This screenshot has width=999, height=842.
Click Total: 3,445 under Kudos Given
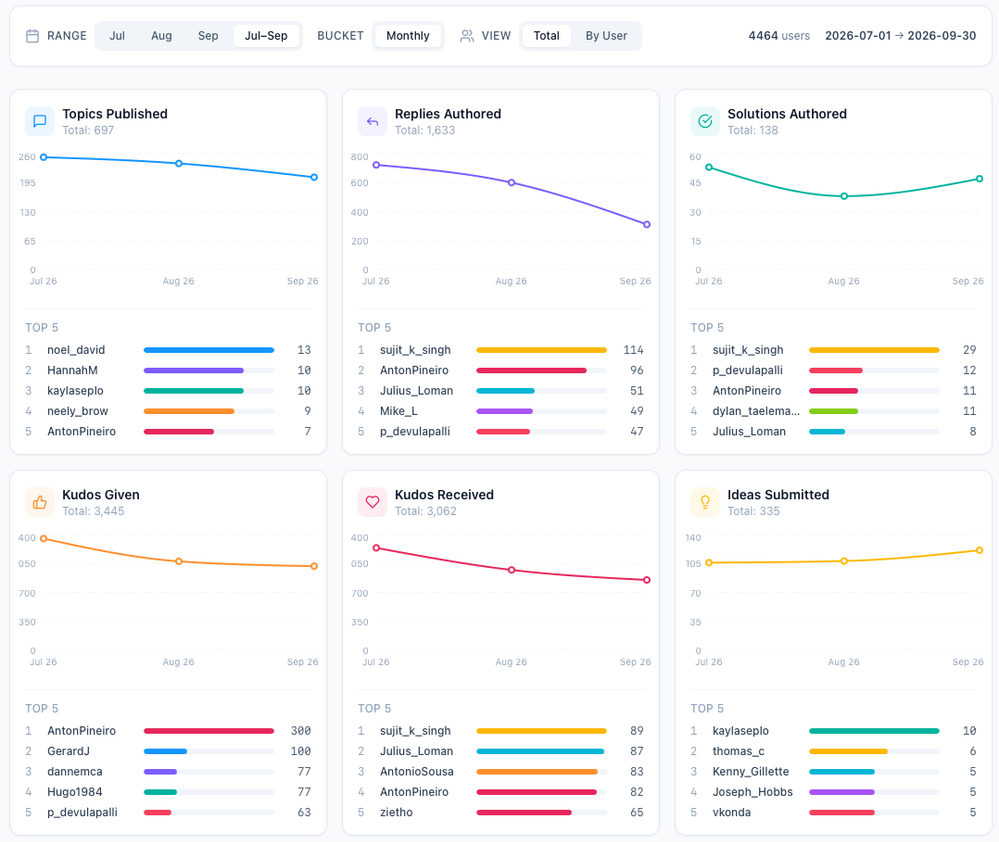click(93, 511)
